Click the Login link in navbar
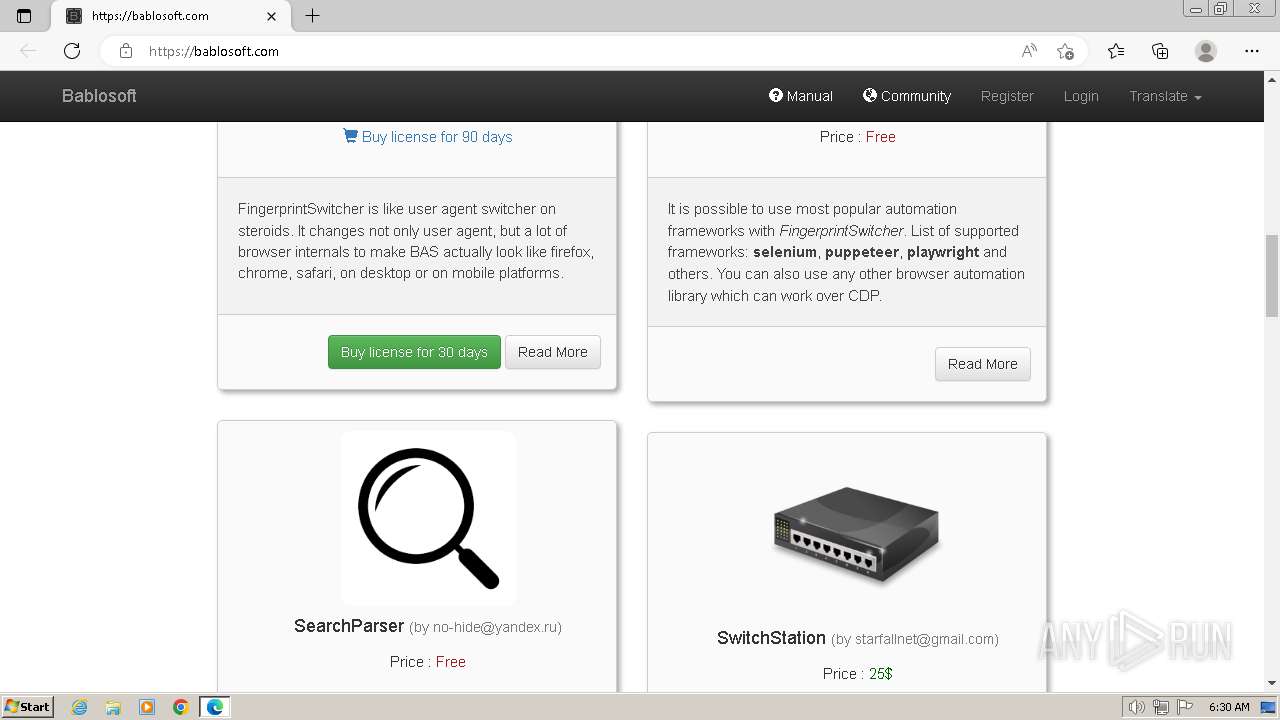The width and height of the screenshot is (1280, 720). click(x=1081, y=96)
